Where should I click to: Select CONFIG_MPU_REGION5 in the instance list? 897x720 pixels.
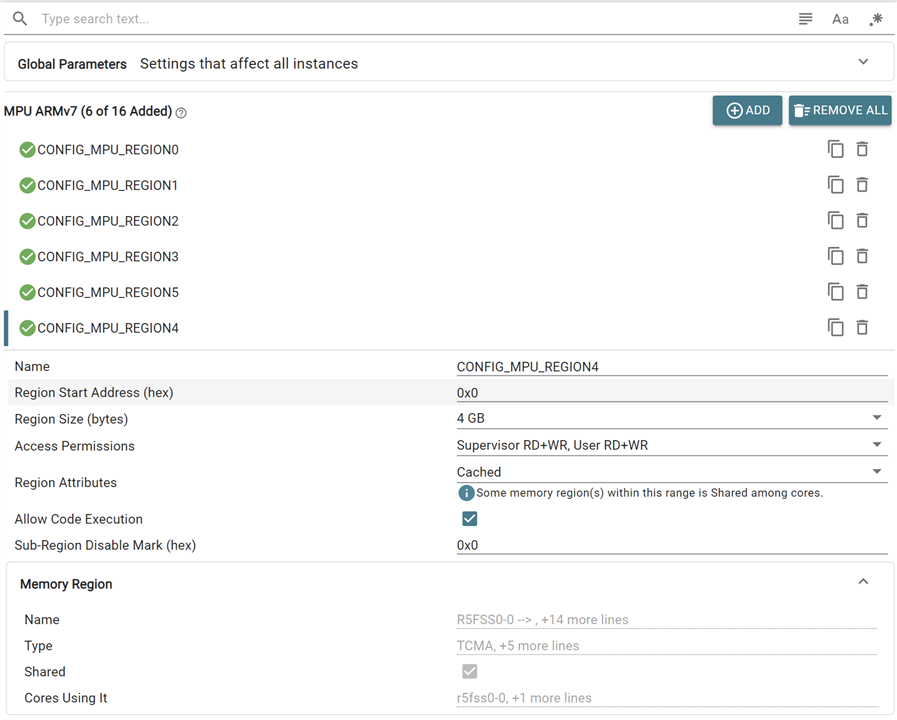pyautogui.click(x=108, y=293)
